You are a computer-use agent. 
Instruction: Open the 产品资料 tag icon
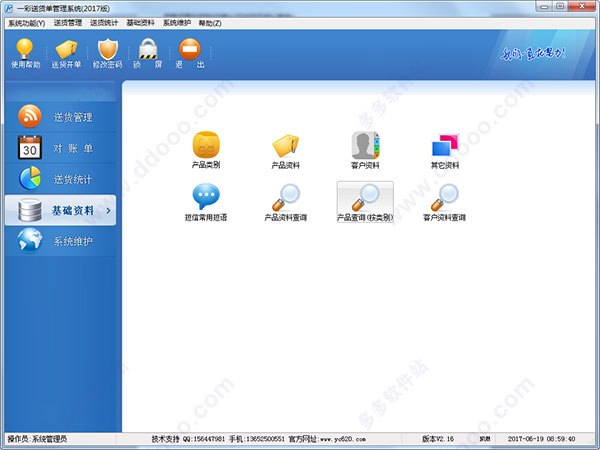[285, 151]
